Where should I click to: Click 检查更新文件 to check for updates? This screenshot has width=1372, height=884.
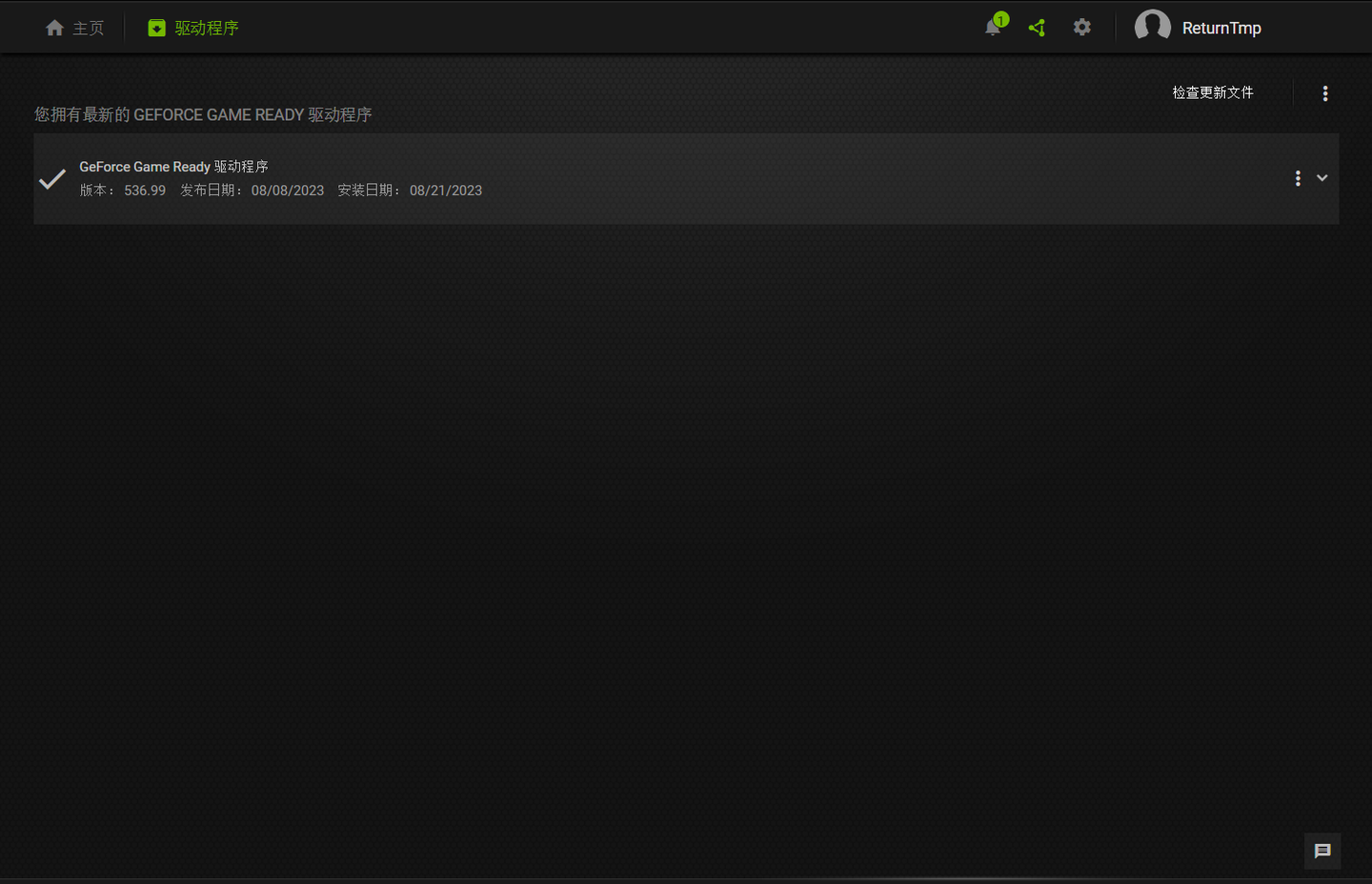pos(1213,92)
